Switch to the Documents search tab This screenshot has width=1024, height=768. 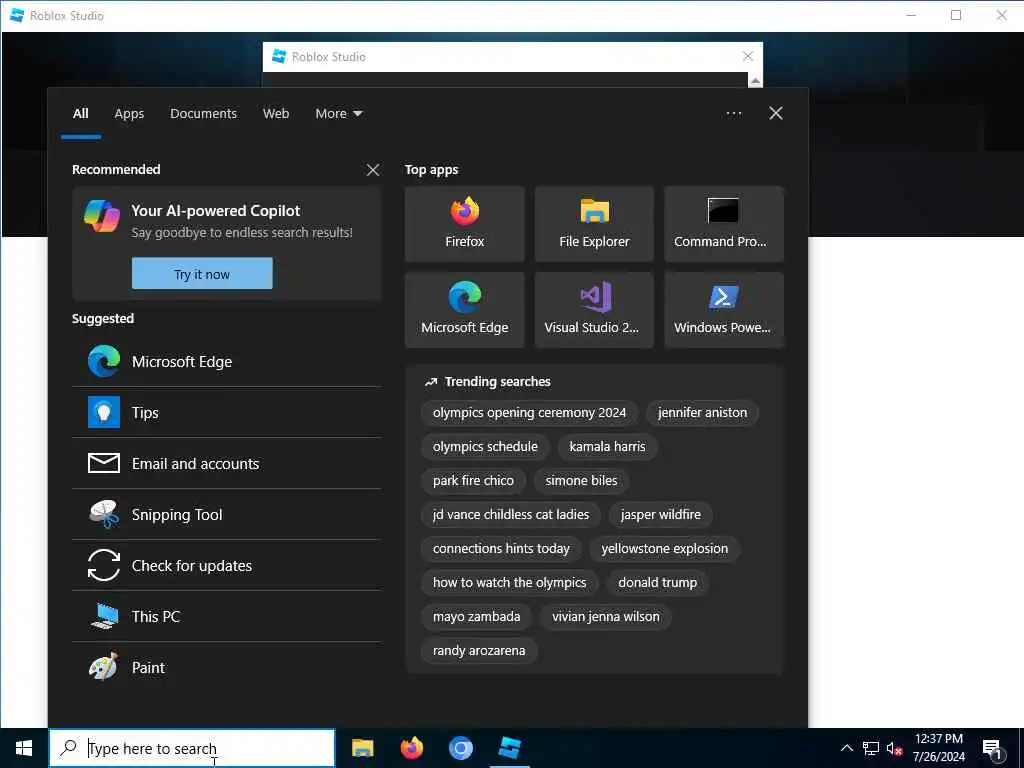[x=203, y=114]
